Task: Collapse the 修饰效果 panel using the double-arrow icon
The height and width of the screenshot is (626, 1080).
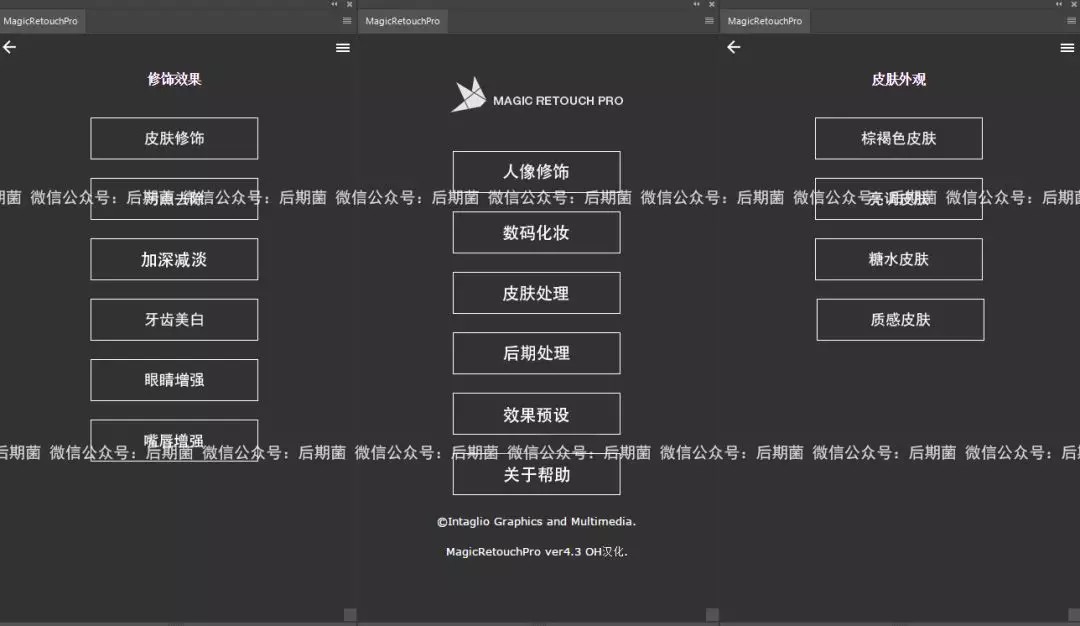Action: pos(335,4)
